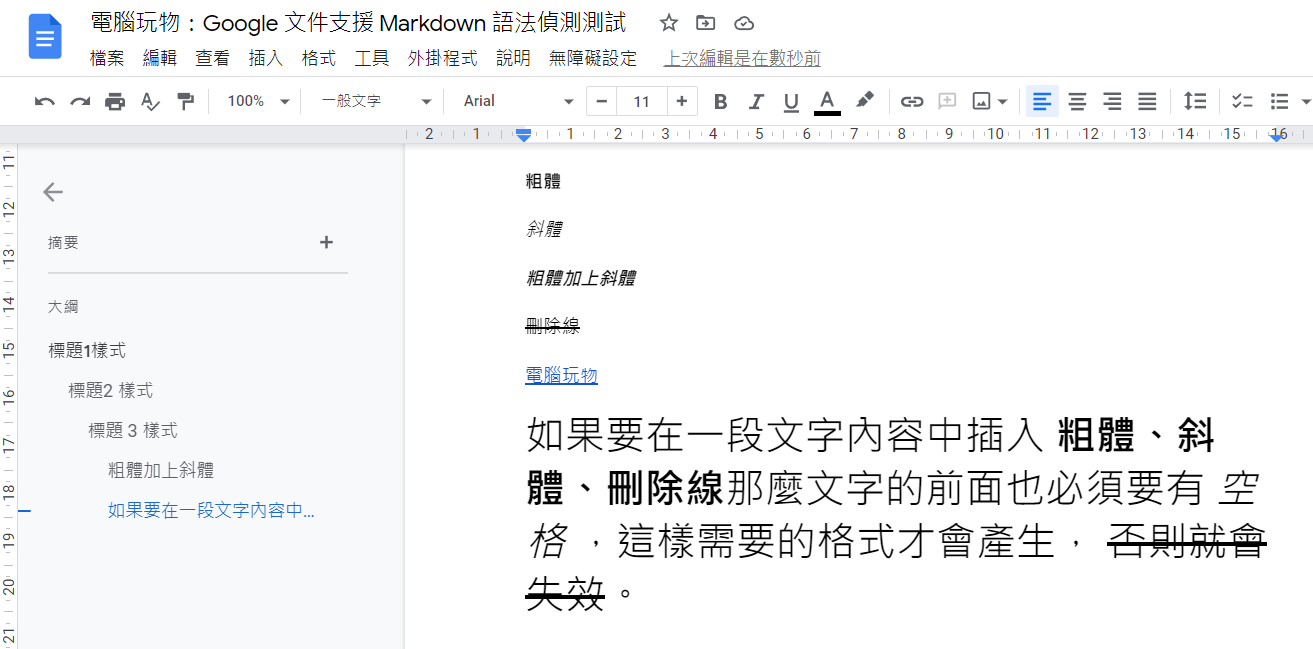Open the 無障礙設定 menu
This screenshot has height=649, width=1313.
pyautogui.click(x=593, y=59)
